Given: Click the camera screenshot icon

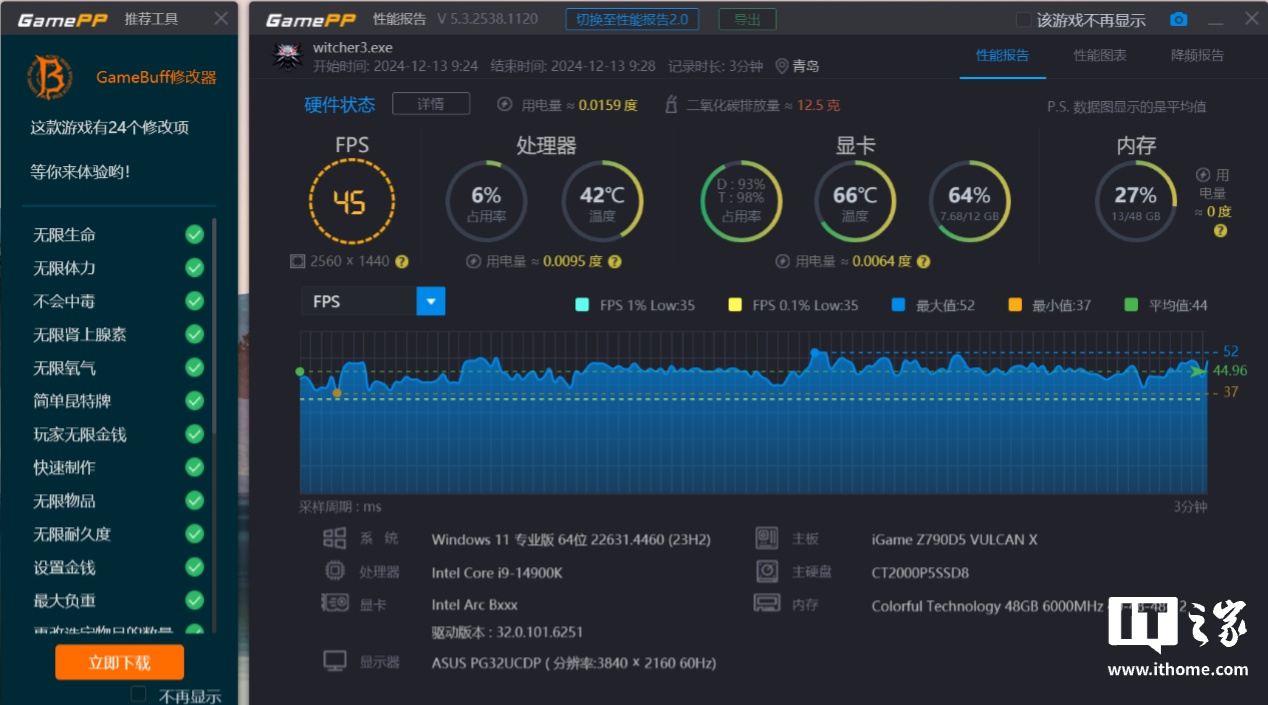Looking at the screenshot, I should tap(1179, 20).
